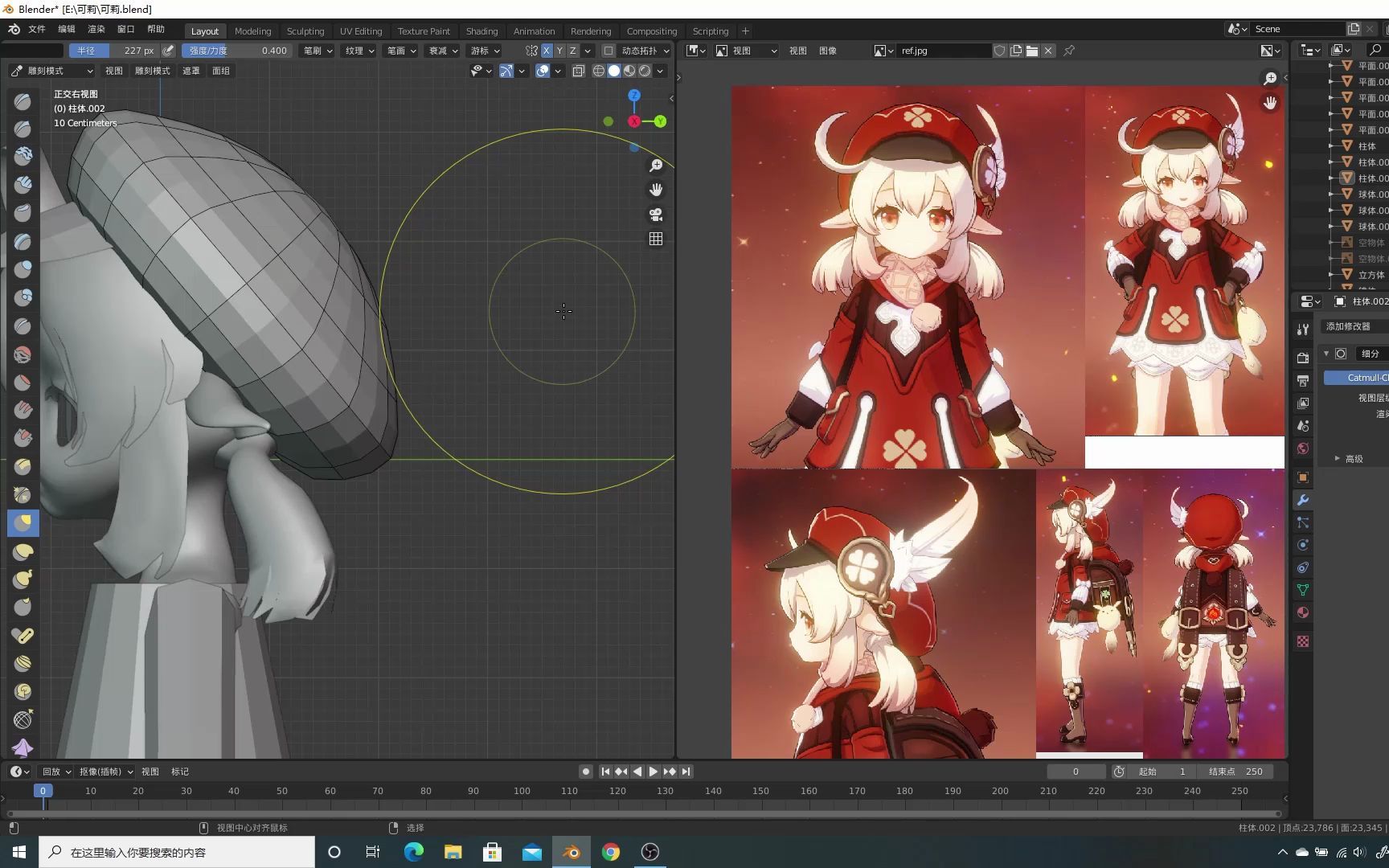Click the 添加修改器 button

click(1354, 326)
